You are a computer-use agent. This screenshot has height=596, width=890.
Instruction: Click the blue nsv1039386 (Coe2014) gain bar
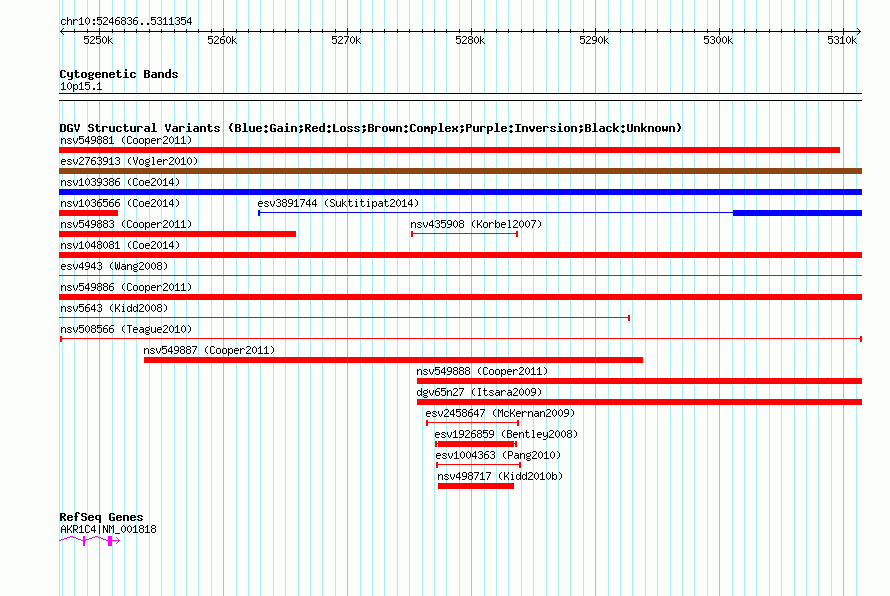point(460,192)
